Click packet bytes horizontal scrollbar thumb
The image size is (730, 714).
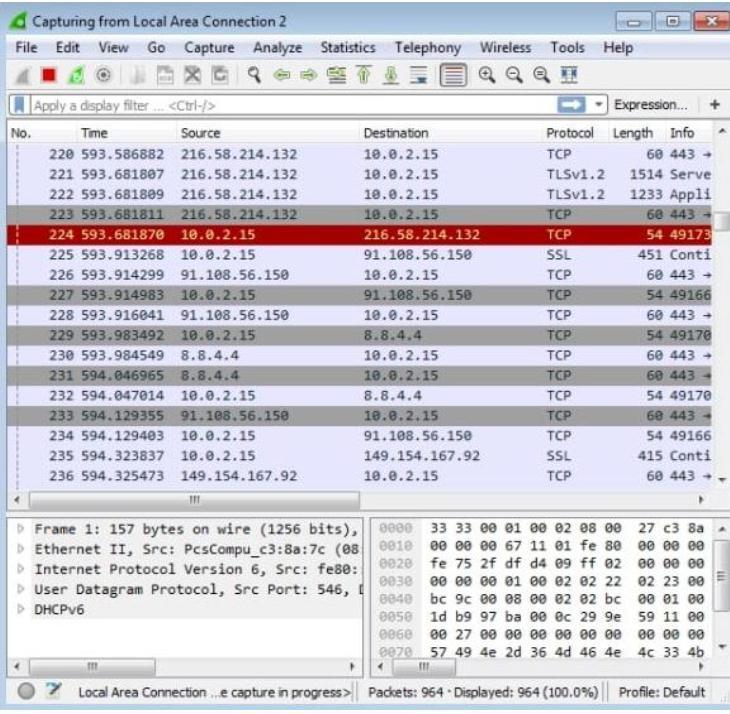click(424, 667)
